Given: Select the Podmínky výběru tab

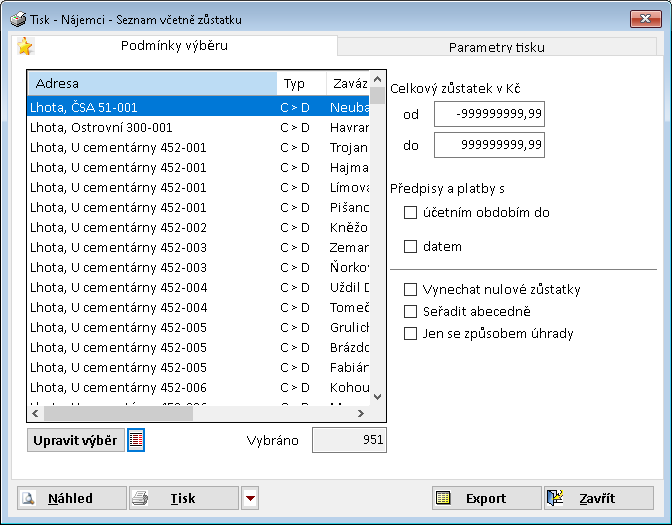Looking at the screenshot, I should pyautogui.click(x=174, y=46).
